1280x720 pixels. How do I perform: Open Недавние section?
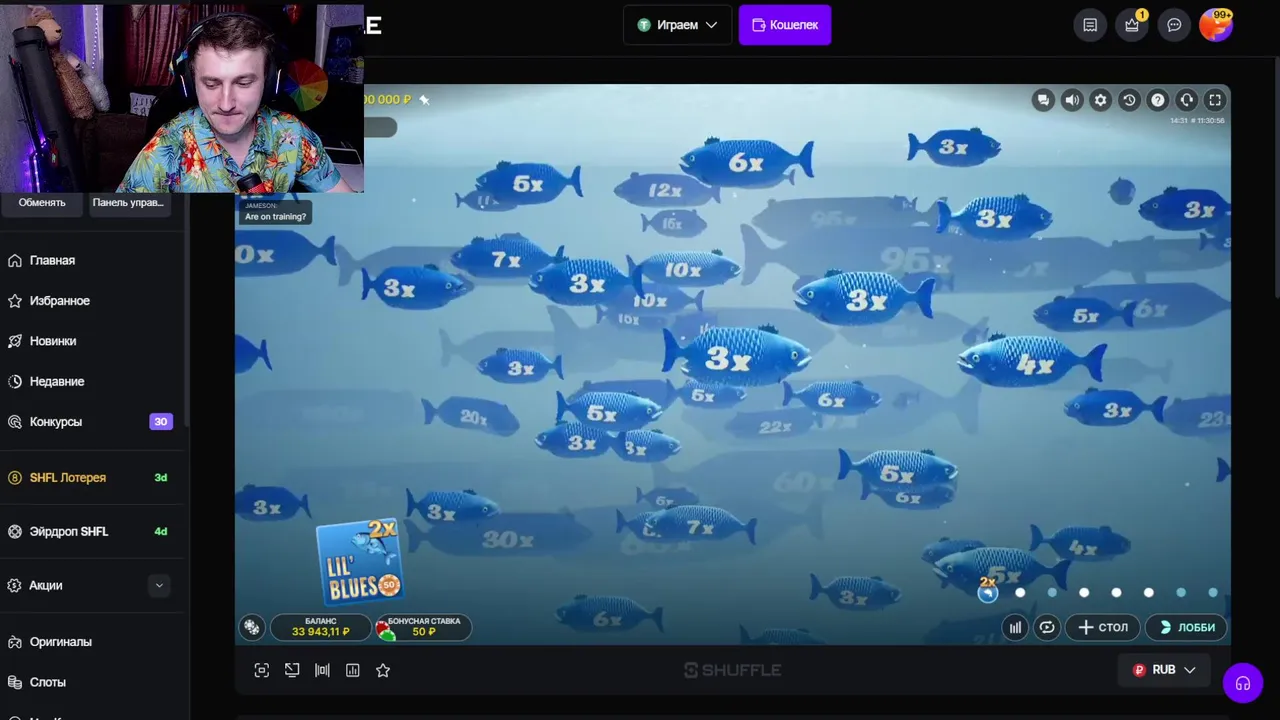pos(56,381)
